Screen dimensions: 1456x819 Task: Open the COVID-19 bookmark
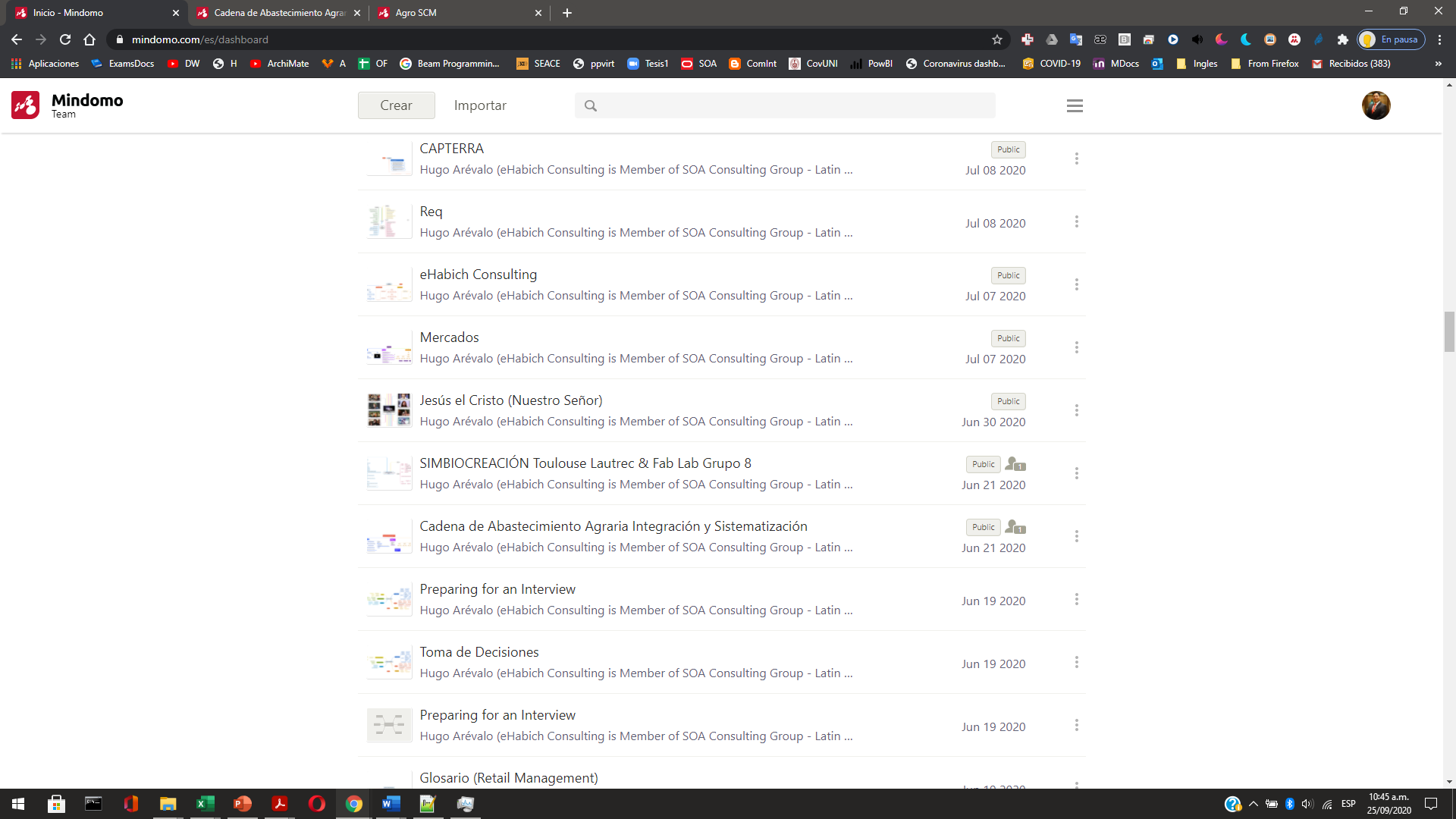1052,64
